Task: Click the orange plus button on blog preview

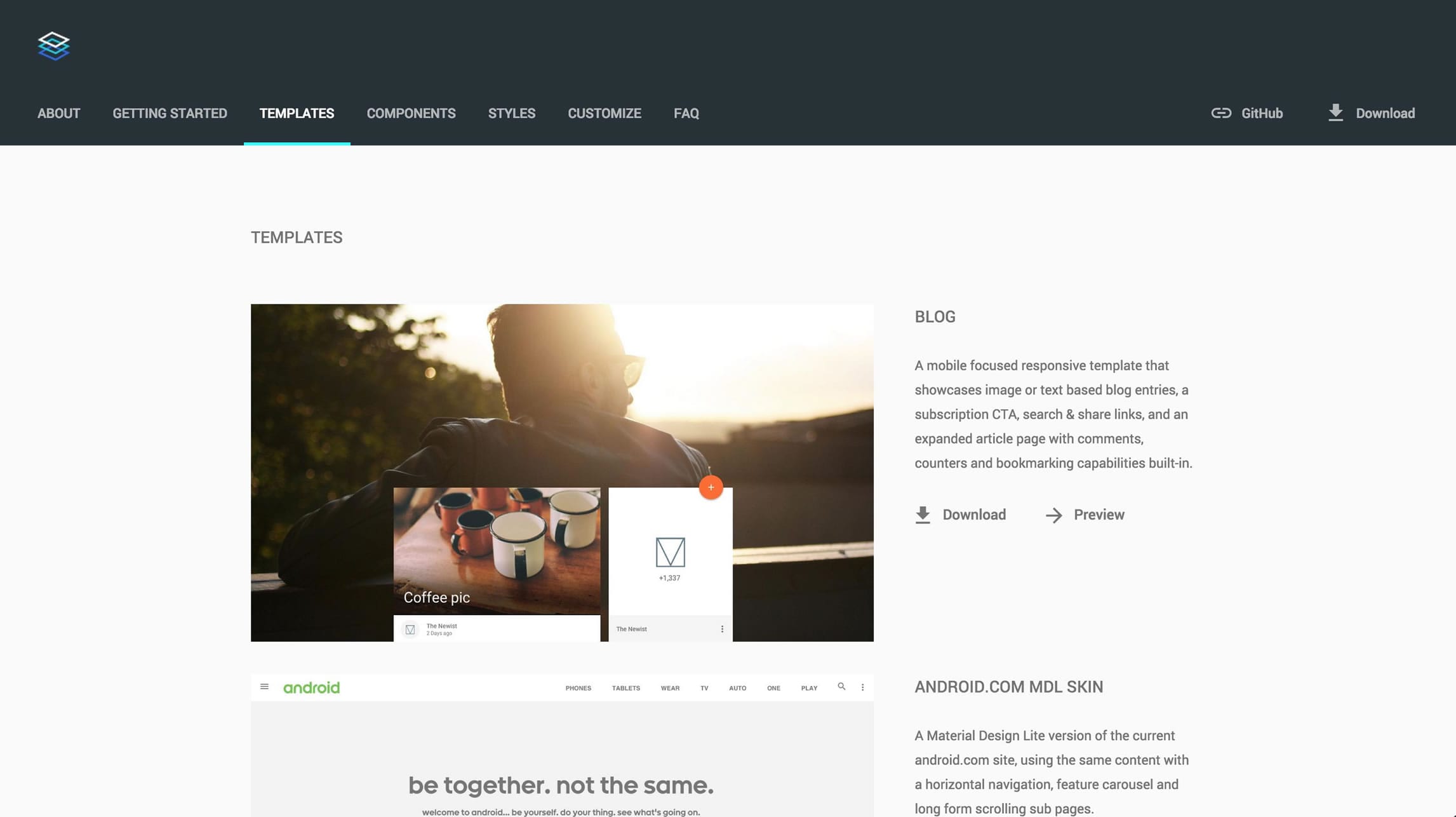Action: [711, 487]
